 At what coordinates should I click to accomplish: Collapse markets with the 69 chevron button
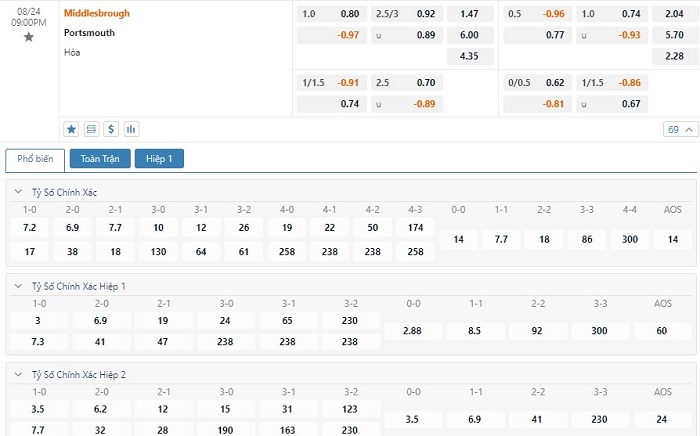click(680, 129)
